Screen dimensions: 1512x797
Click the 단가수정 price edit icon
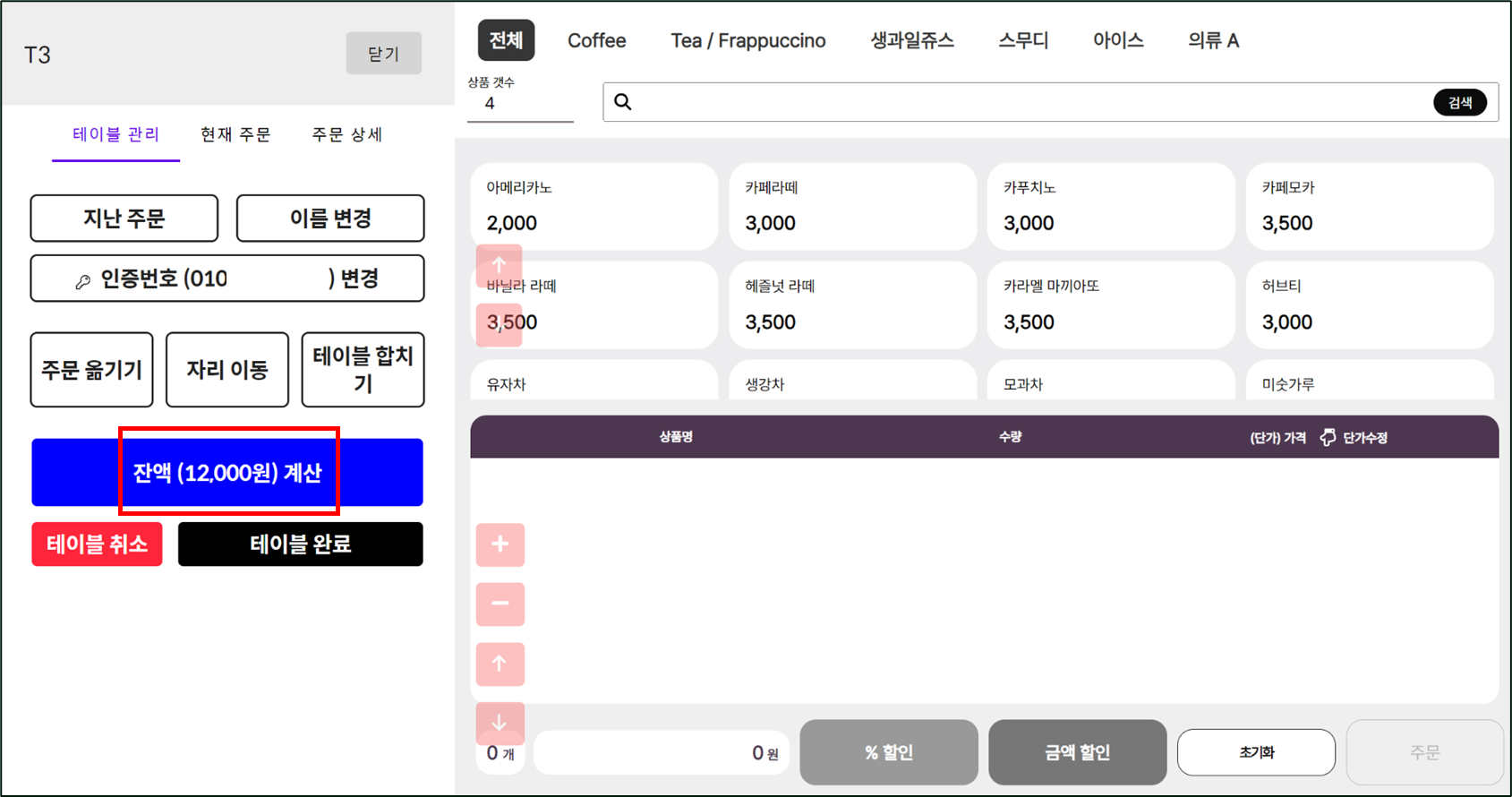pos(1328,437)
